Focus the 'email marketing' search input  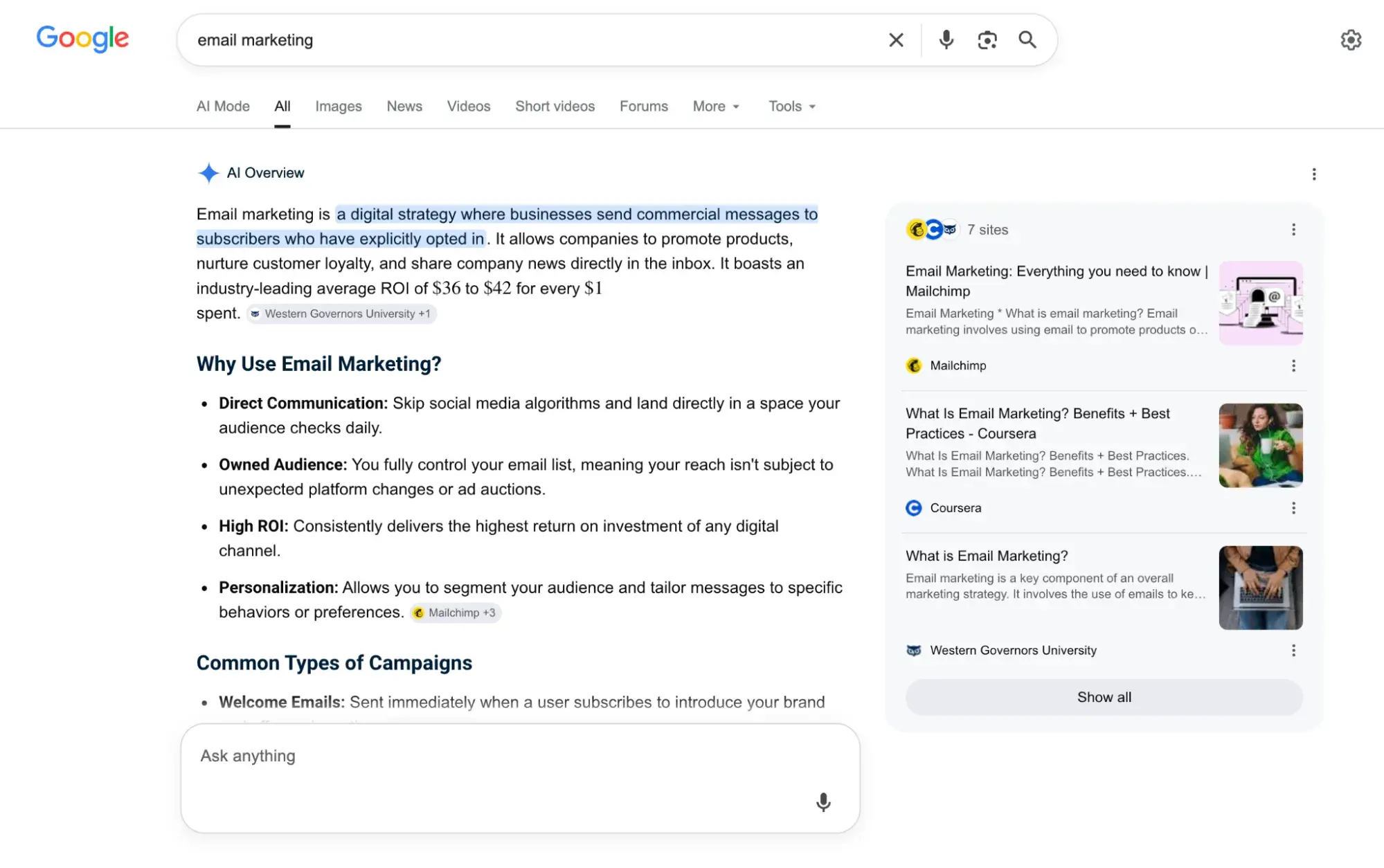[x=533, y=40]
